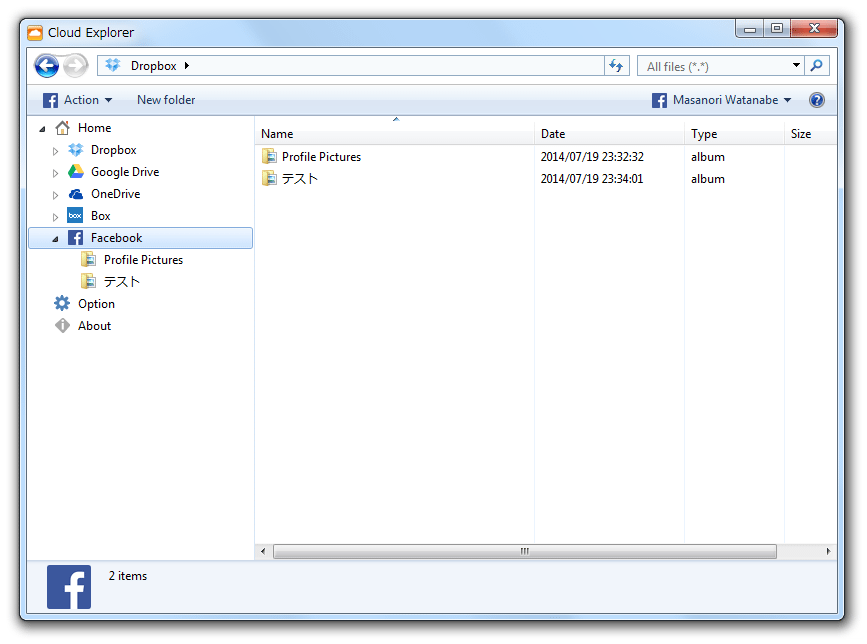Click the Dropbox breadcrumb arrow

187,66
